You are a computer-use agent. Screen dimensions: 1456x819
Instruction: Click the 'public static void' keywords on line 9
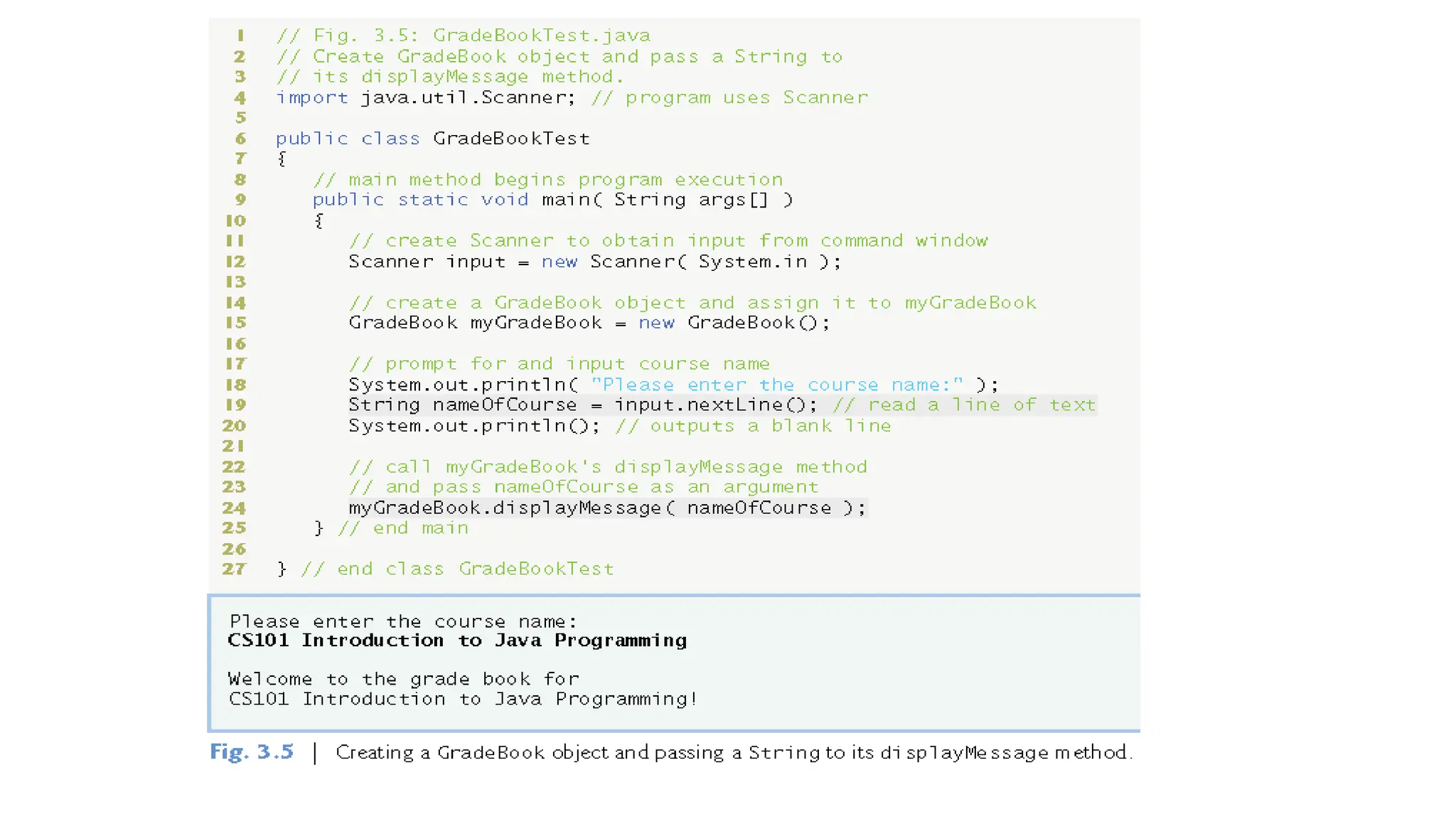coord(420,200)
